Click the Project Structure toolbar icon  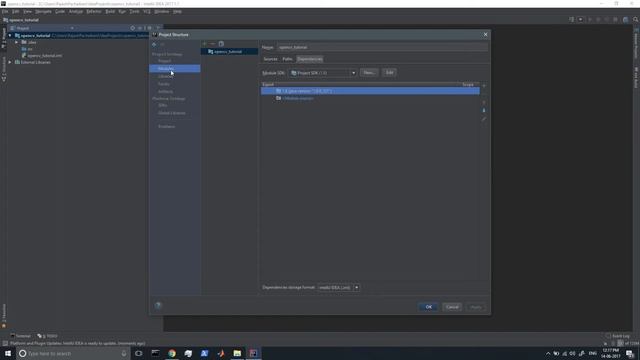pos(625,20)
